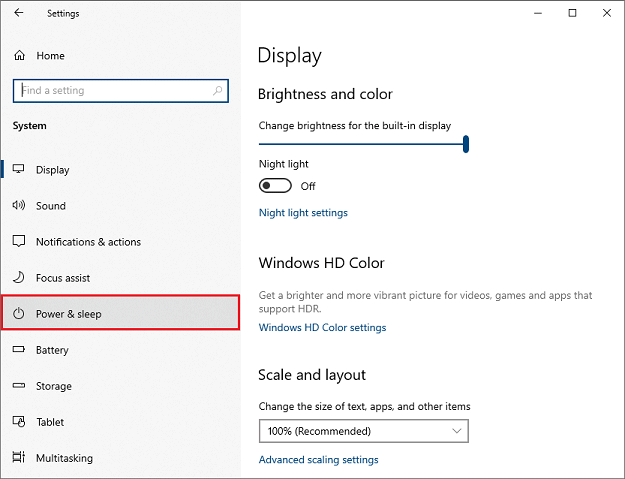The height and width of the screenshot is (479, 625).
Task: Click the Battery icon in sidebar
Action: point(18,350)
